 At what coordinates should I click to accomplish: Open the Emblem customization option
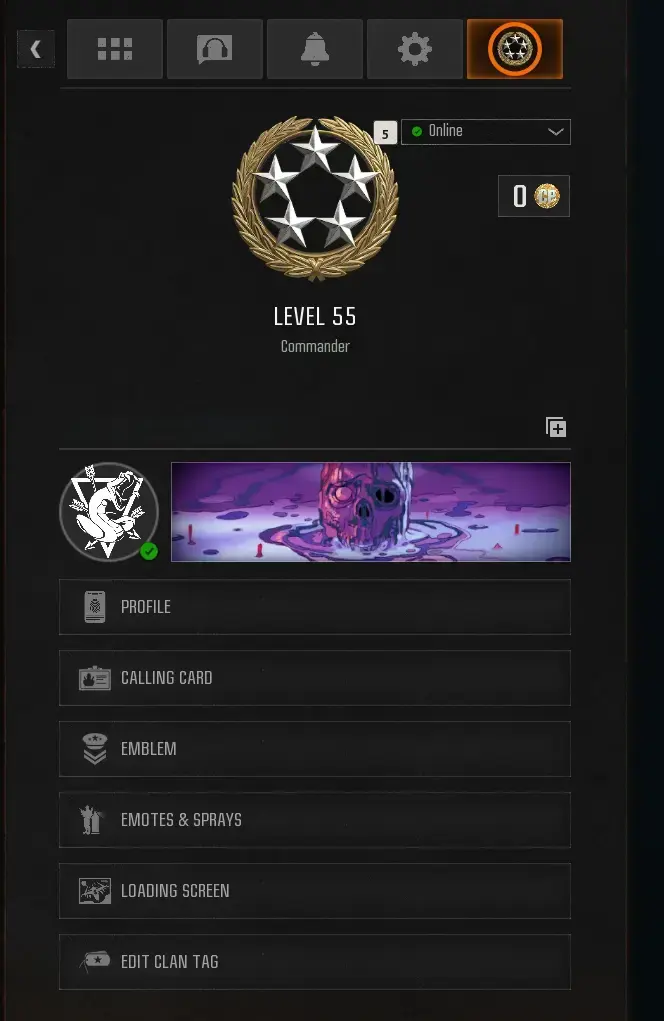coord(314,749)
